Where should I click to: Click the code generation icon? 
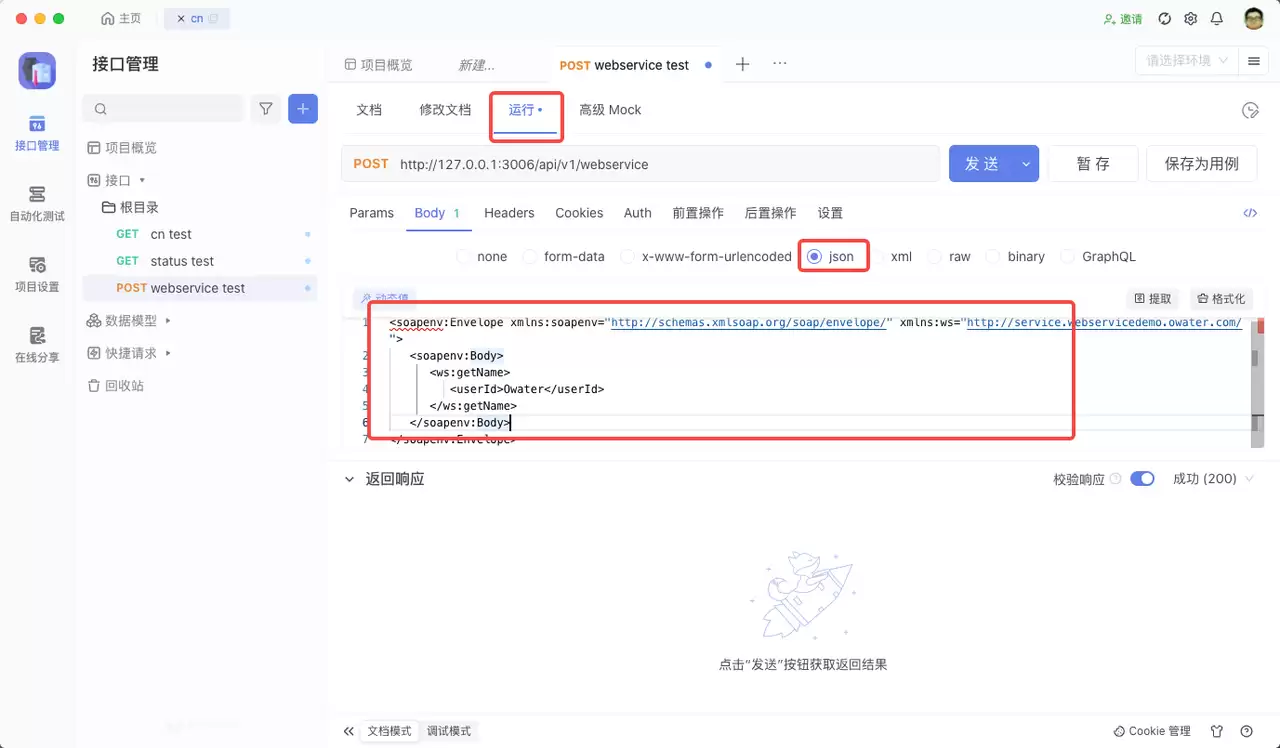[x=1249, y=213]
